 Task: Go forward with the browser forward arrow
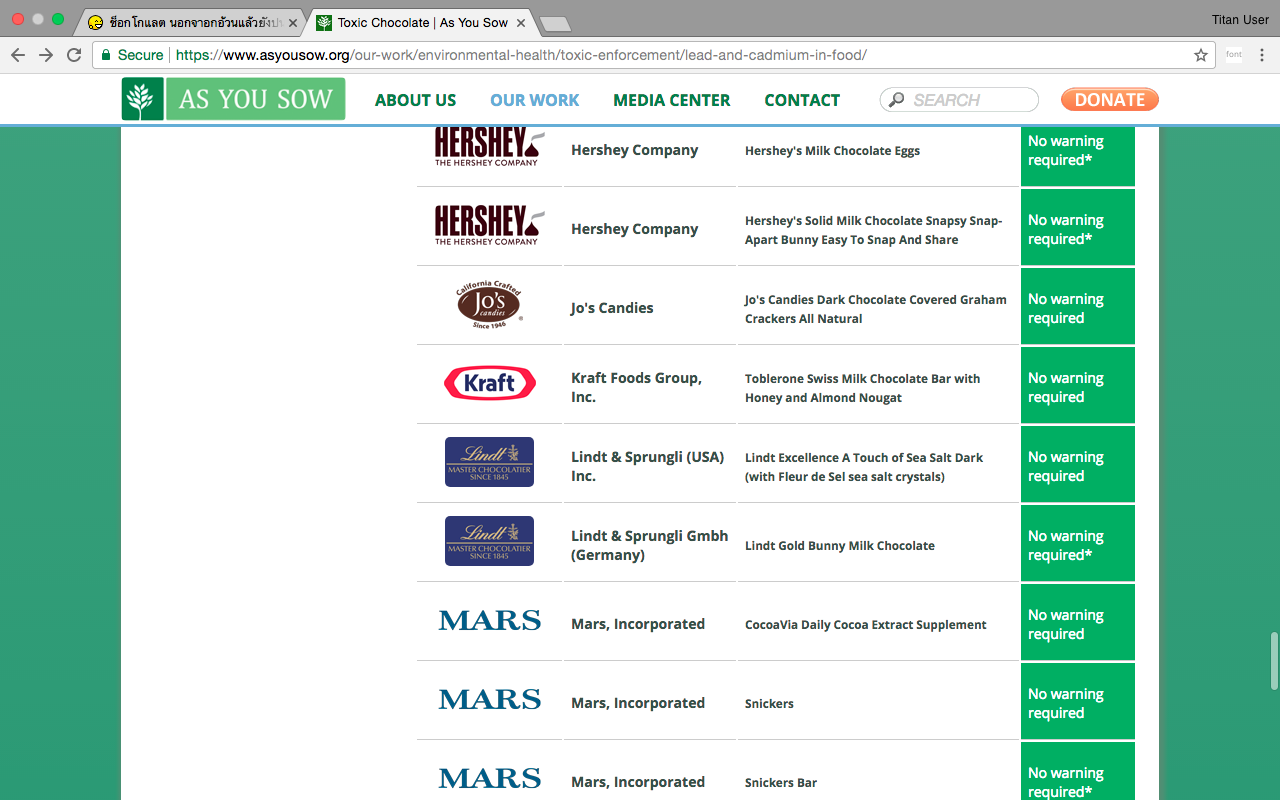46,55
